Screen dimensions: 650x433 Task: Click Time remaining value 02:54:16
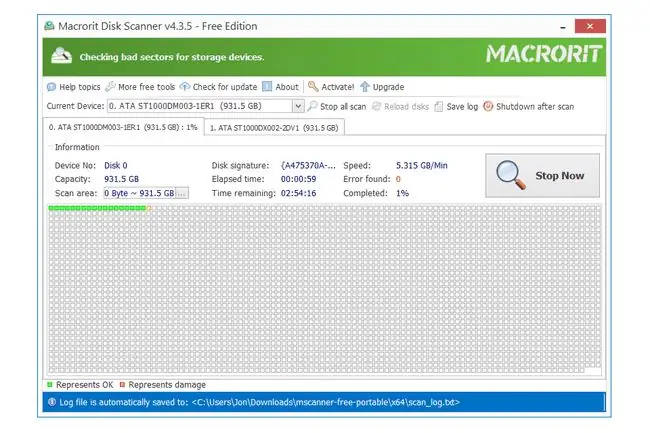click(298, 193)
